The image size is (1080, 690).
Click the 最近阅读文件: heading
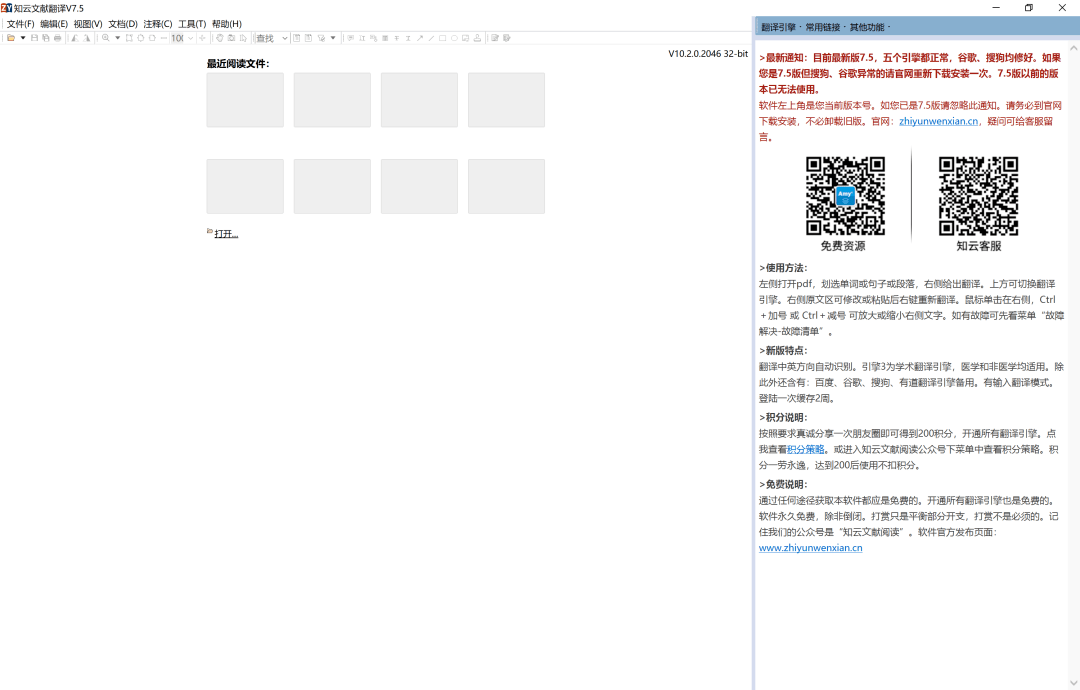[238, 63]
